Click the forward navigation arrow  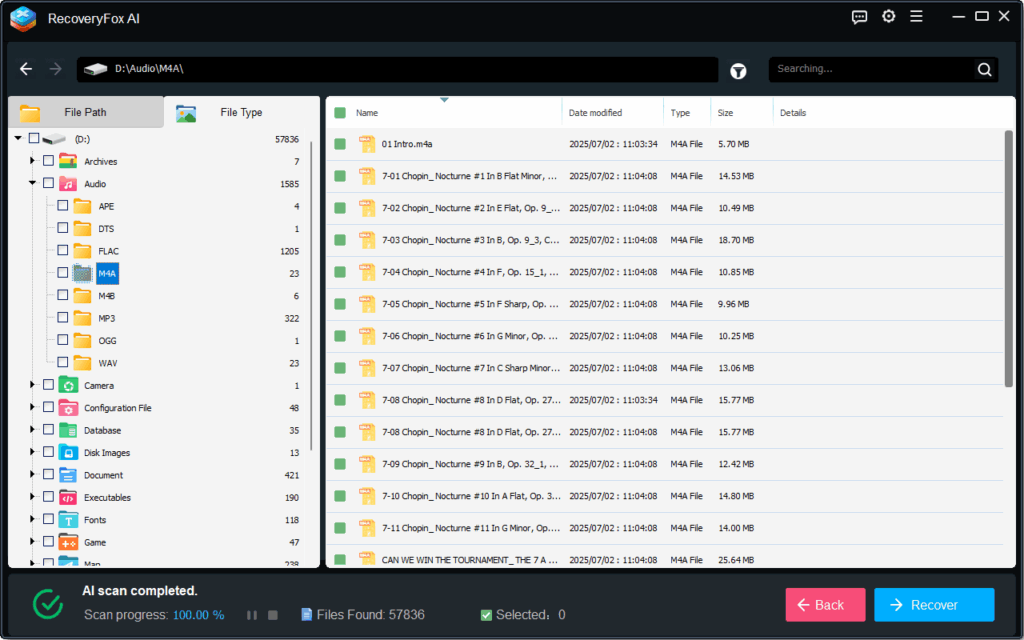pos(56,69)
